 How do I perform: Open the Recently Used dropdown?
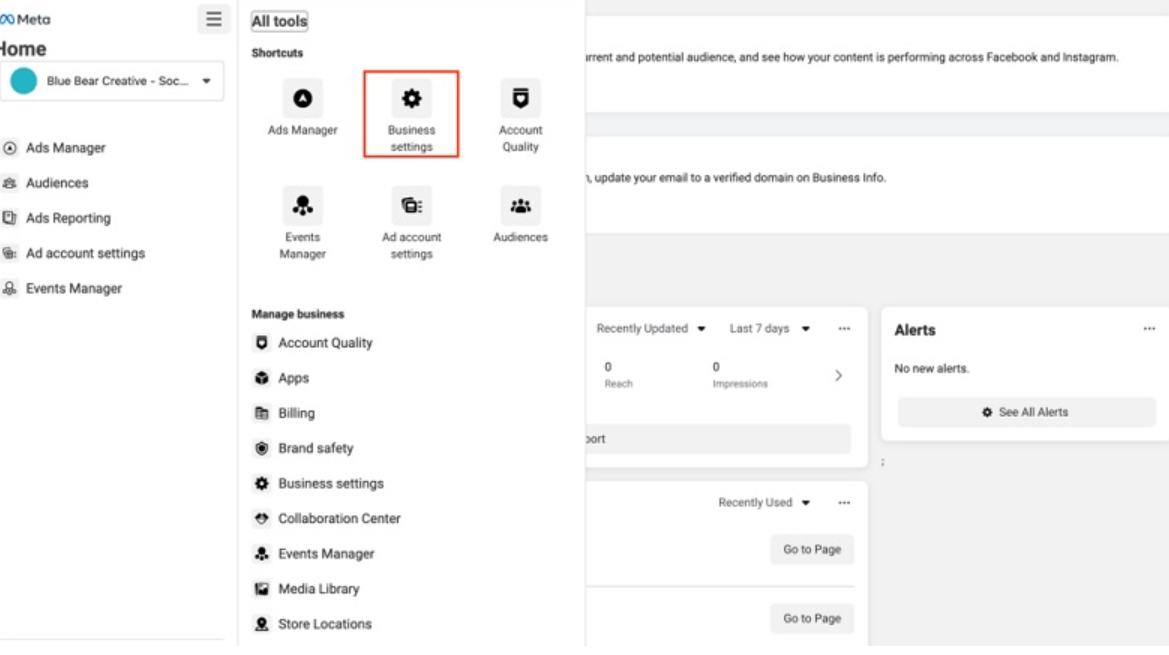764,503
